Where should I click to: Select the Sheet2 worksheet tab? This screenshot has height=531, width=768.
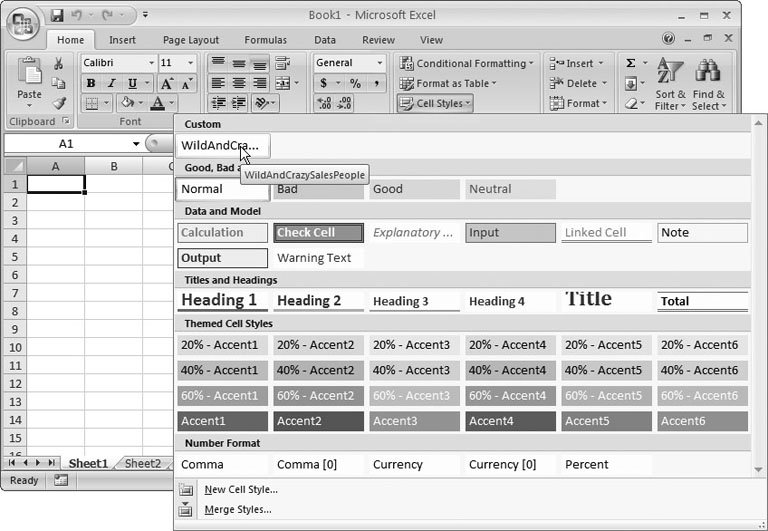point(143,463)
